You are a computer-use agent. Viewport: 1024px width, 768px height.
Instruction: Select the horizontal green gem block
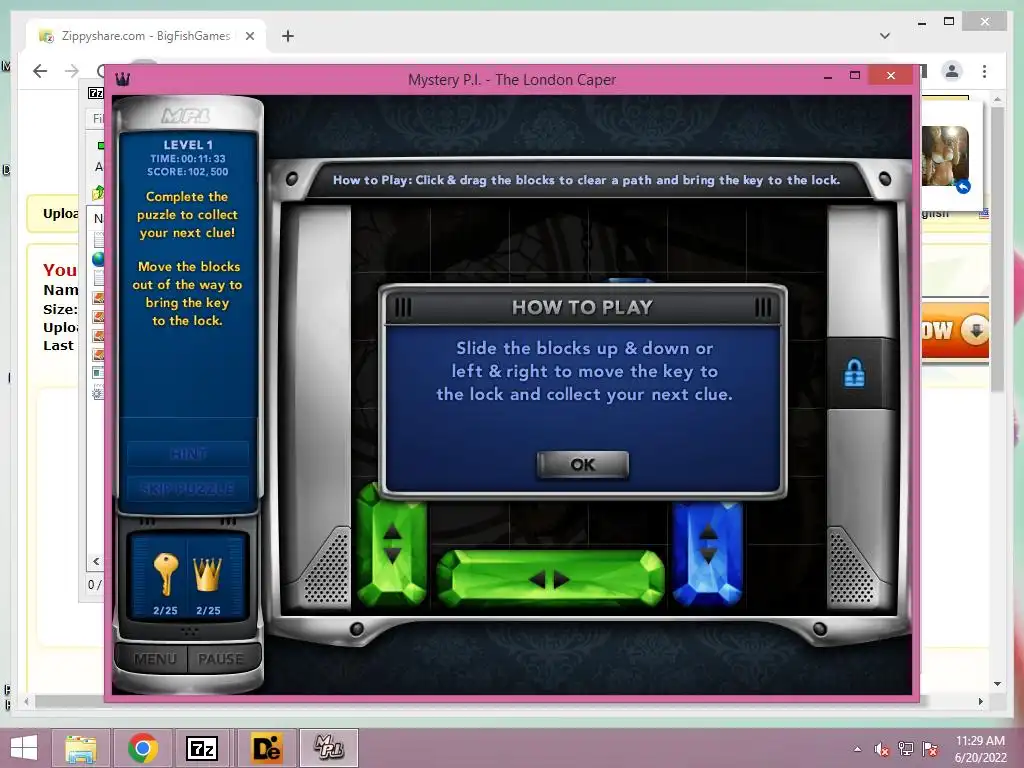click(x=550, y=579)
